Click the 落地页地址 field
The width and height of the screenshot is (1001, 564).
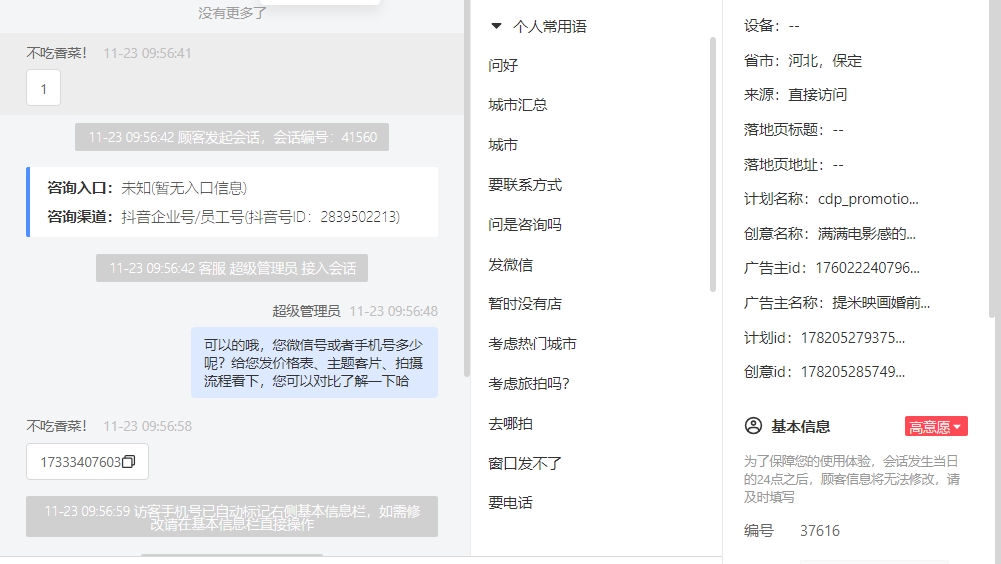pos(794,165)
